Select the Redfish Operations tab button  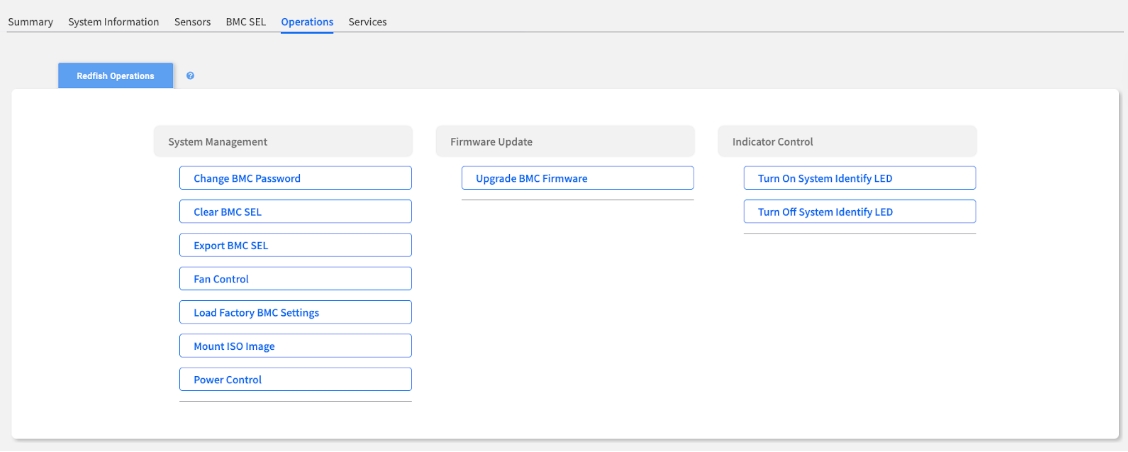click(115, 76)
